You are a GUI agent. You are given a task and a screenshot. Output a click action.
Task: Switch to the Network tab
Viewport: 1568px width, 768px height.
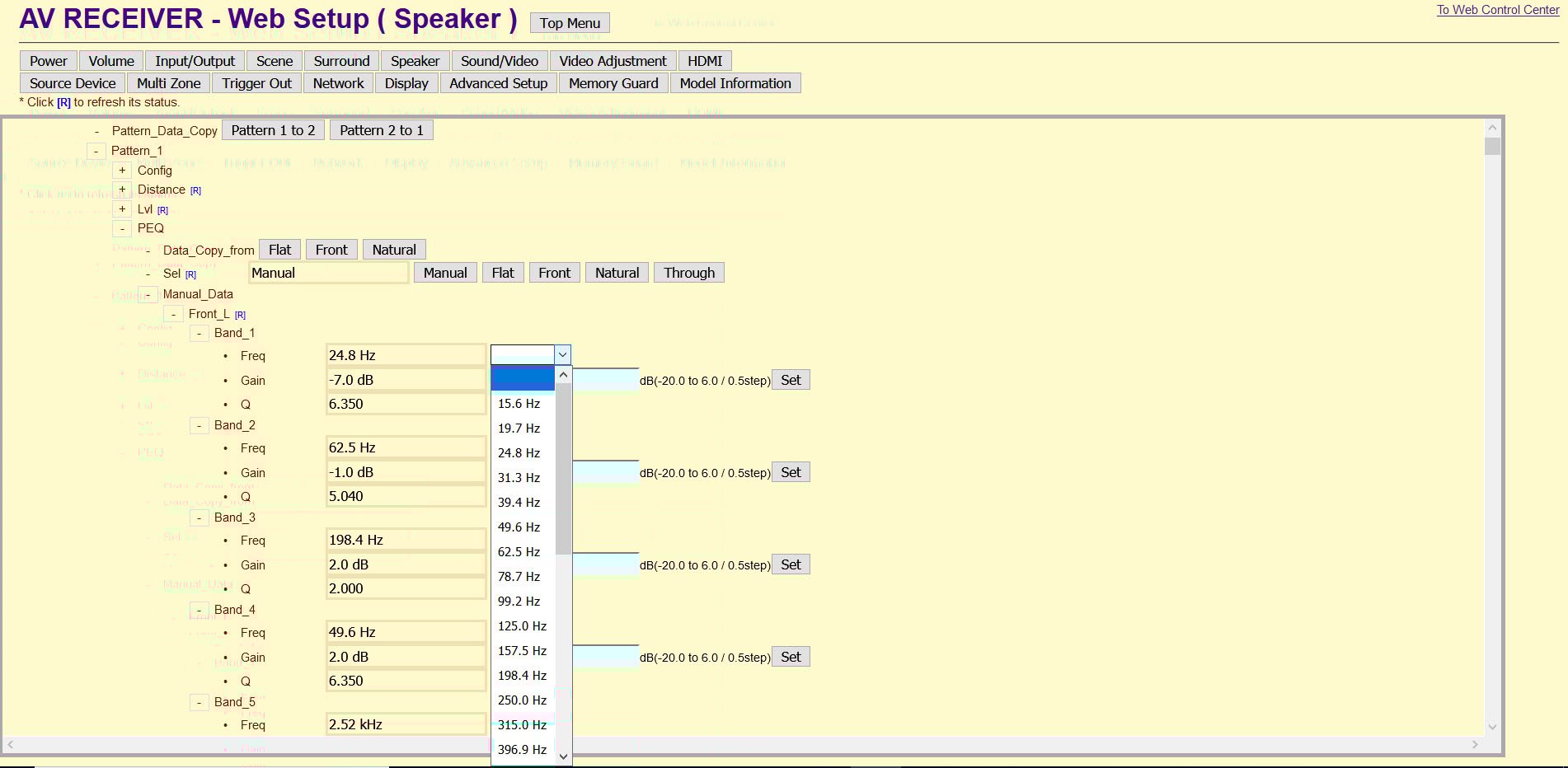pyautogui.click(x=338, y=83)
